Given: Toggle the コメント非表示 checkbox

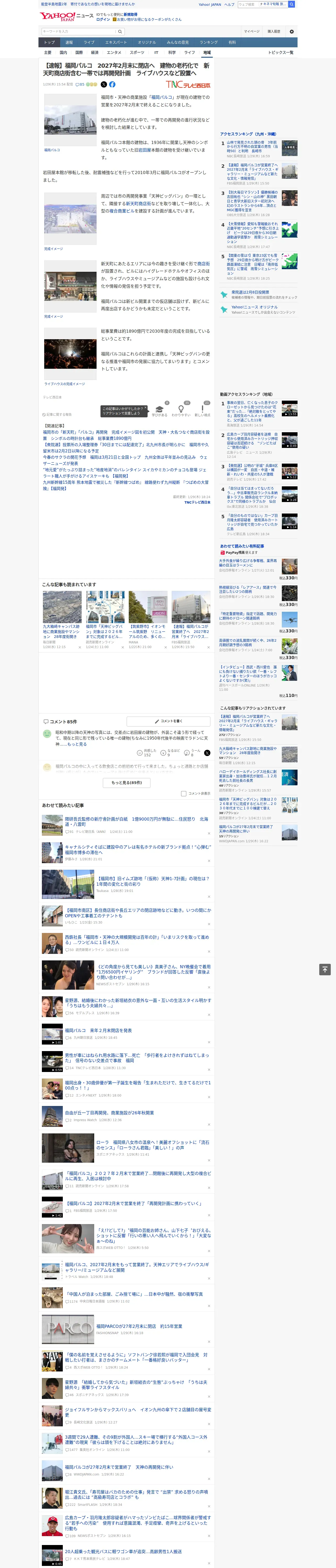Looking at the screenshot, I should click(x=183, y=794).
